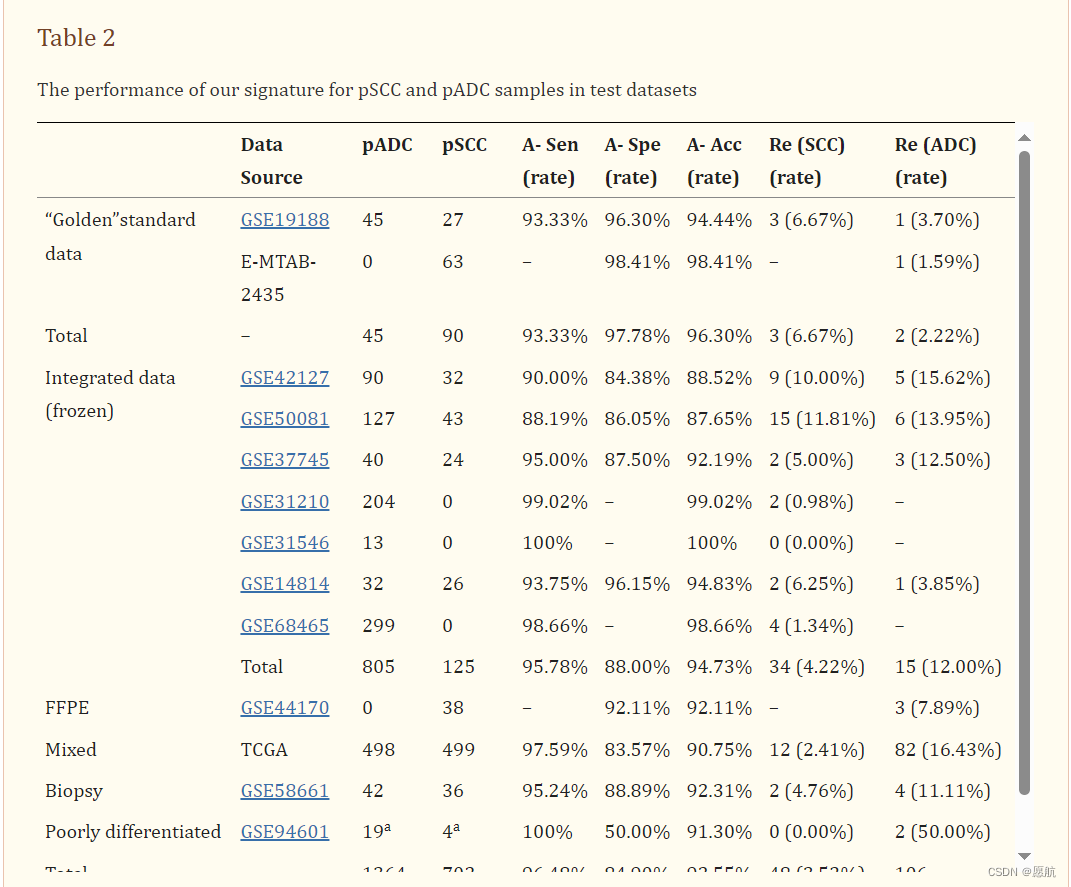Select the 'Table 2' heading
Viewport: 1071px width, 887px height.
76,38
